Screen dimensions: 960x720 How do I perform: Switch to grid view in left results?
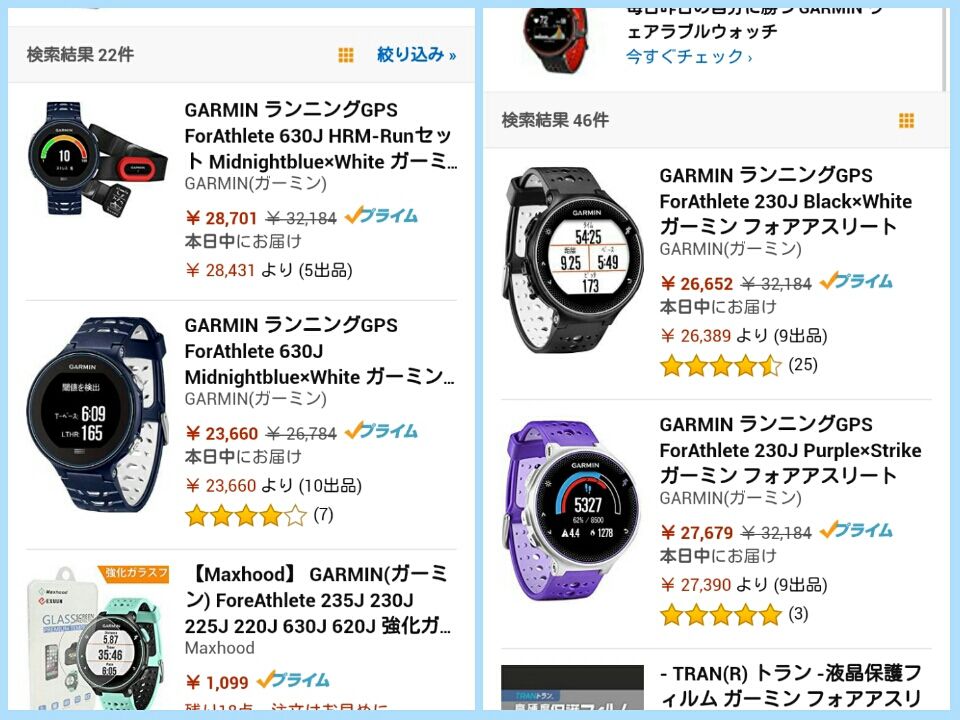coord(346,56)
